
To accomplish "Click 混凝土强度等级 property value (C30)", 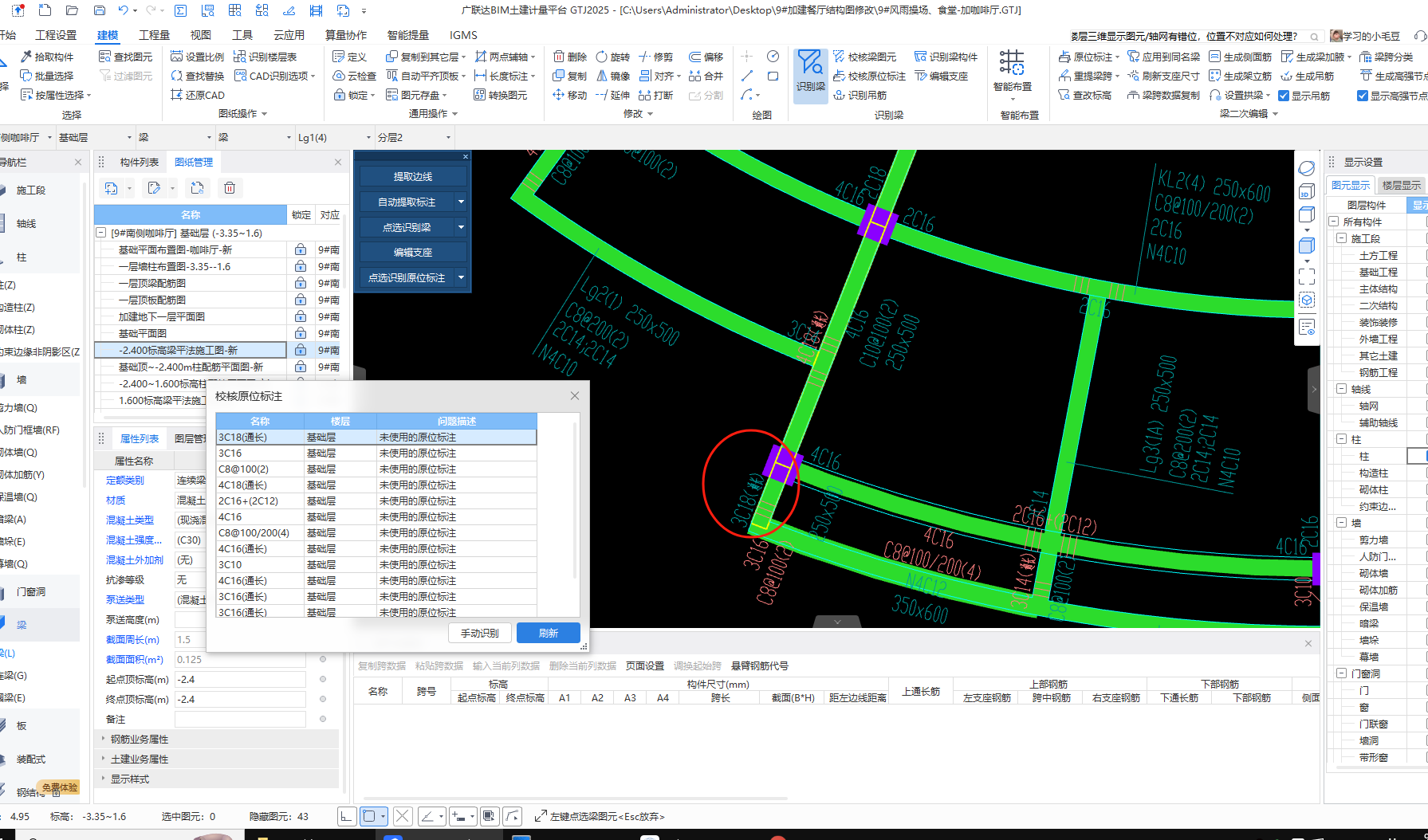I will (191, 540).
